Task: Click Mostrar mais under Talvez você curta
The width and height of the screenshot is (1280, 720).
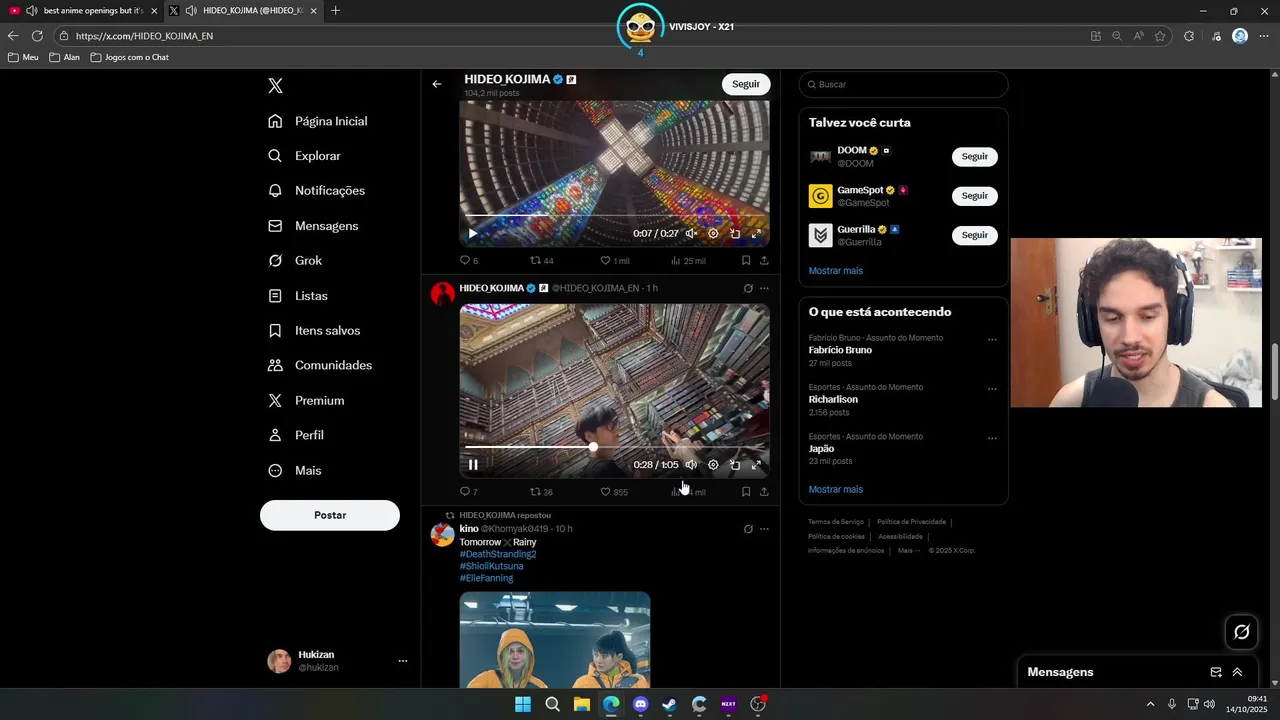Action: [836, 271]
